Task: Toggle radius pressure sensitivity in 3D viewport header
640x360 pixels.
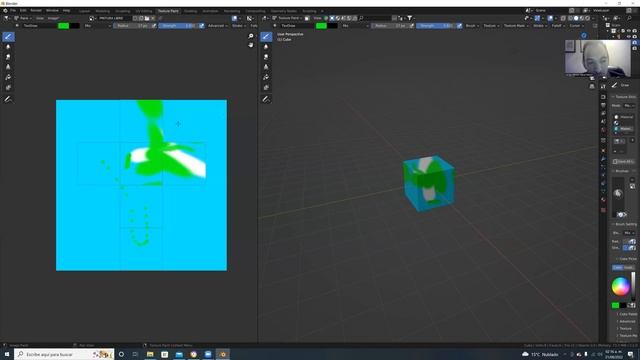Action: click(x=411, y=26)
